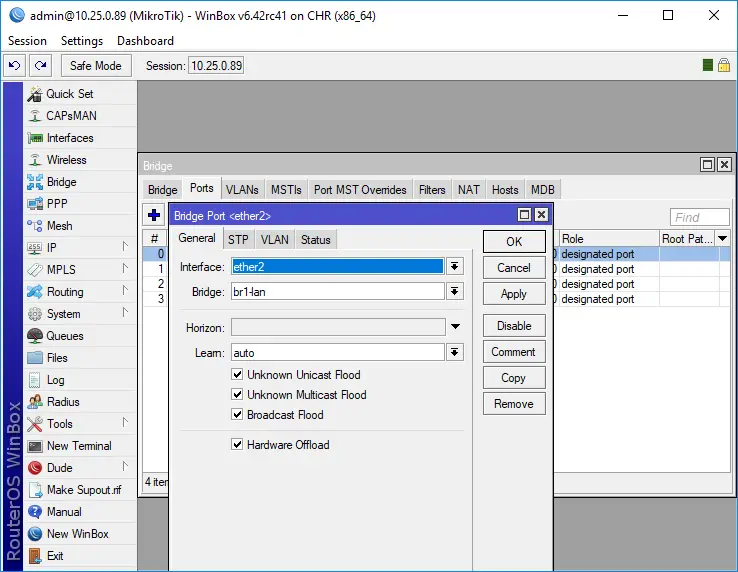Click the Dude sidebar icon

pos(35,468)
